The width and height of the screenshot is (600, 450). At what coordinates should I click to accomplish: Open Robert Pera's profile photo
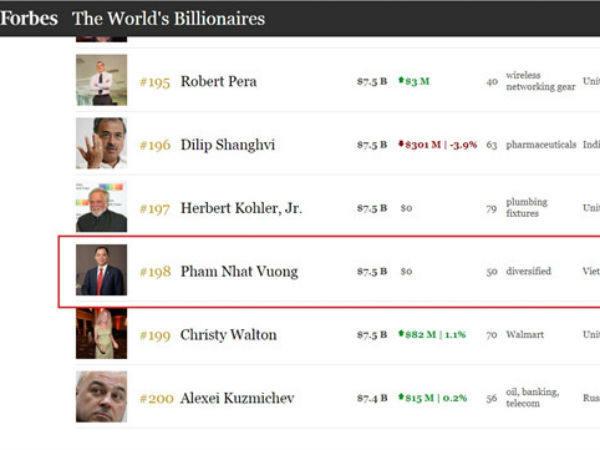coord(101,80)
